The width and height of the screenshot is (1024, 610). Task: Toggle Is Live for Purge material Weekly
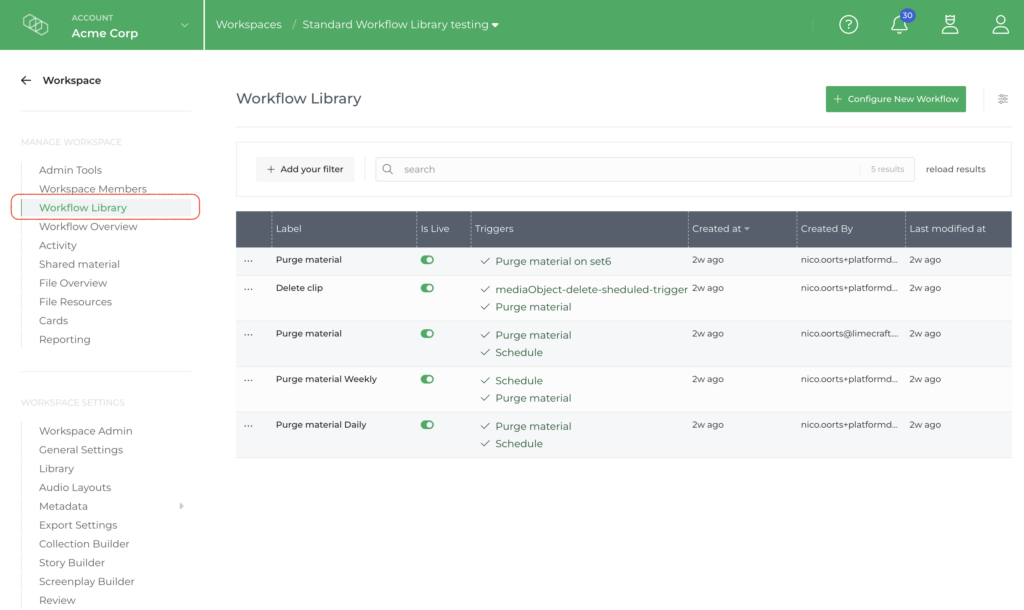[x=427, y=379]
